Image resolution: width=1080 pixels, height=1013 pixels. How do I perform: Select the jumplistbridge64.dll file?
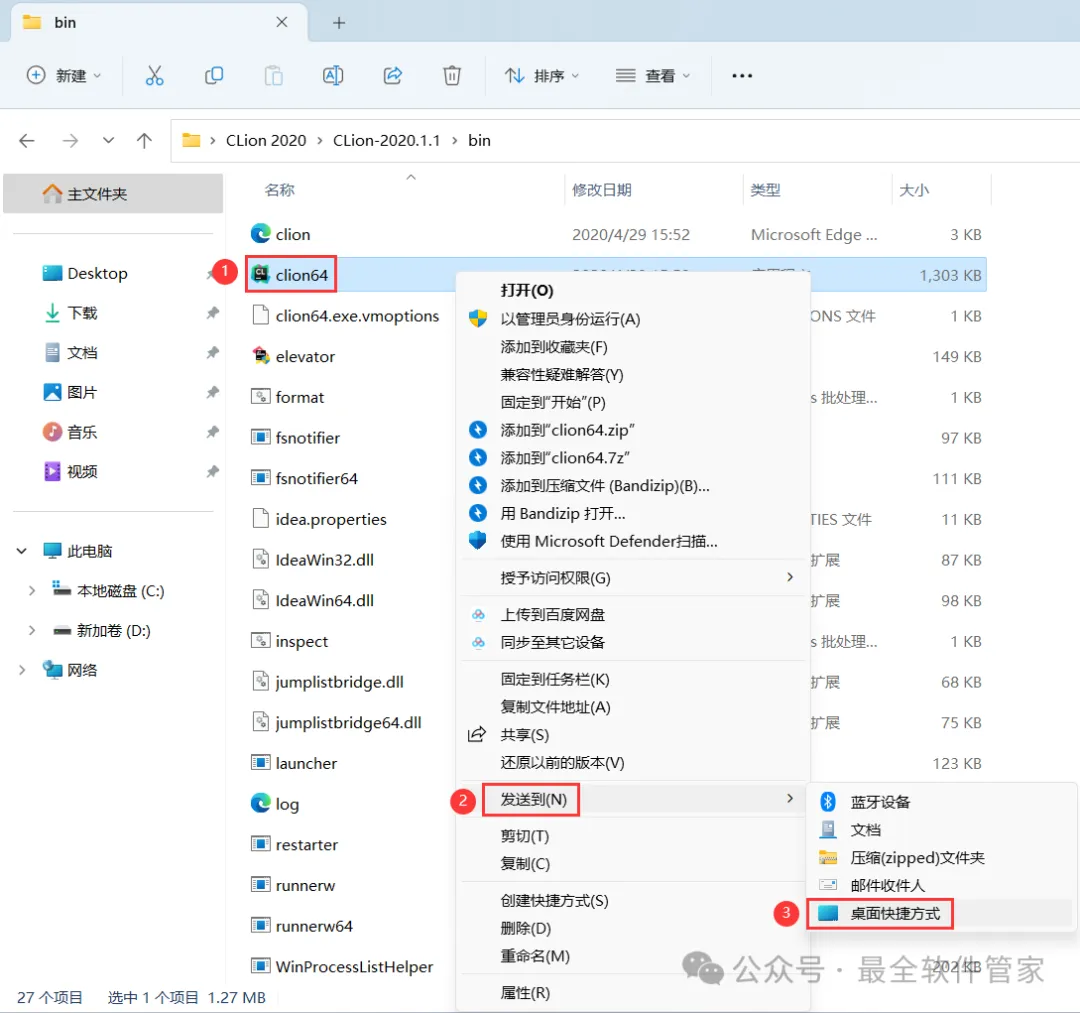pyautogui.click(x=349, y=722)
